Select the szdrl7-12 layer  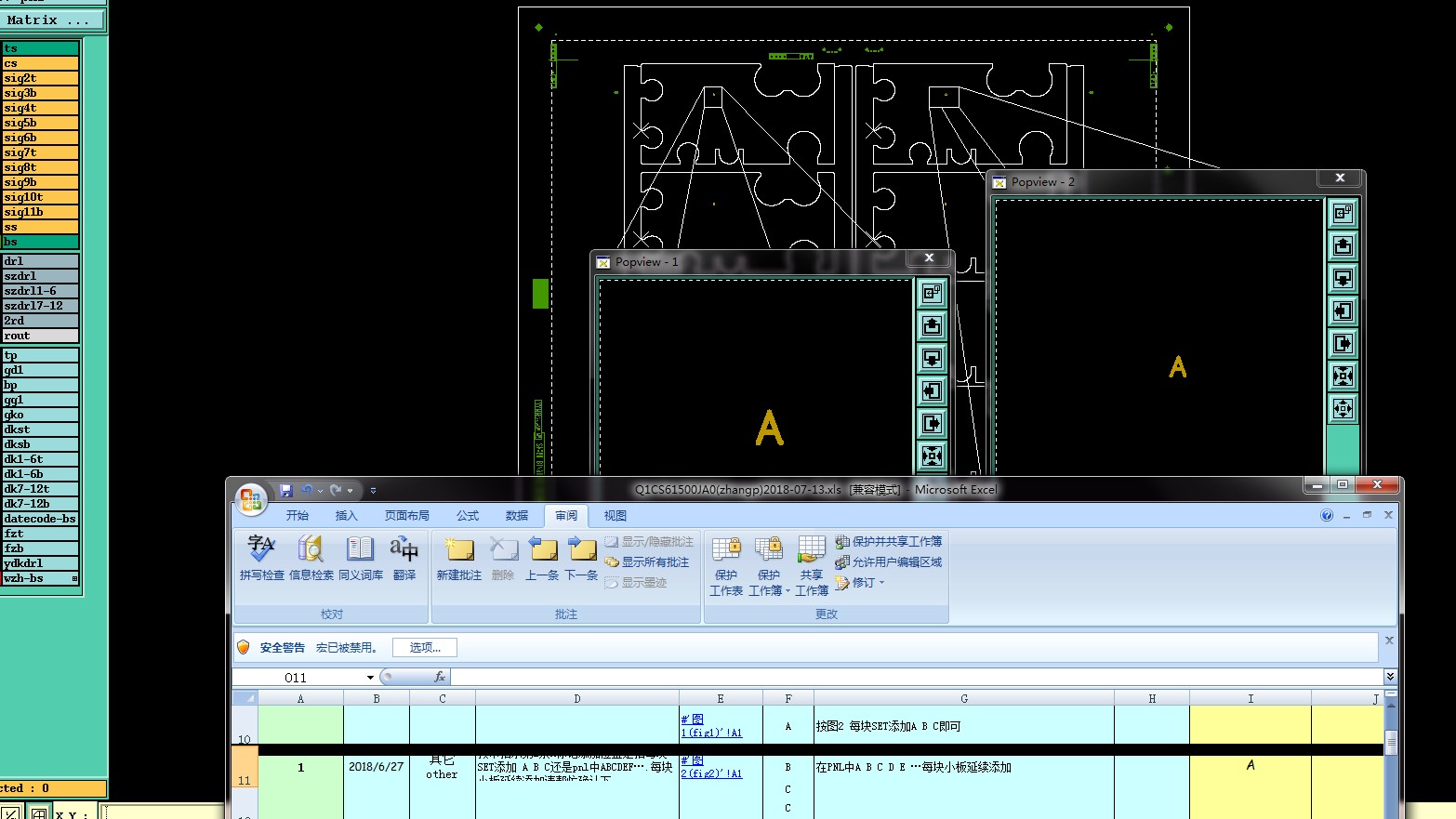pos(40,306)
